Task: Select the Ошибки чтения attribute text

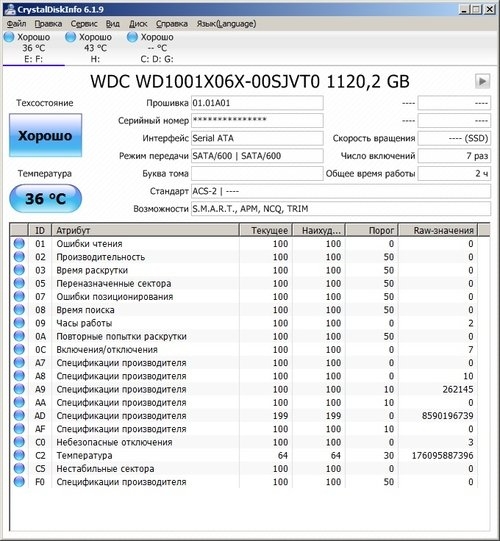Action: coord(89,244)
